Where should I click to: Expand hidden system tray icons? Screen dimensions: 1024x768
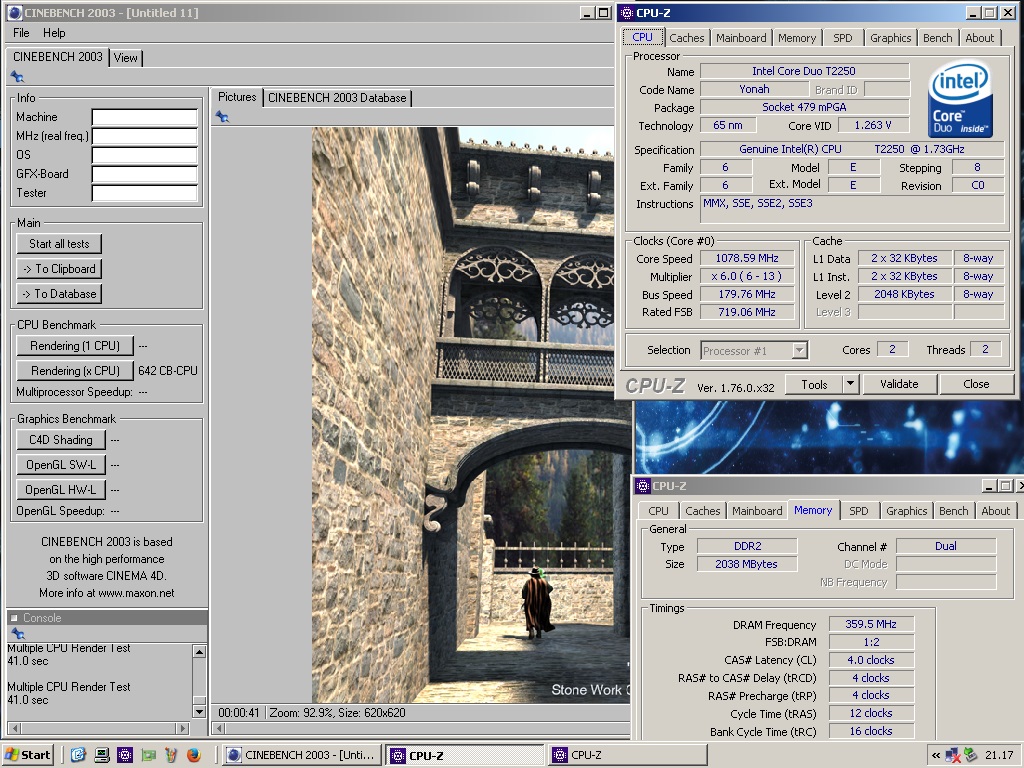pyautogui.click(x=936, y=756)
